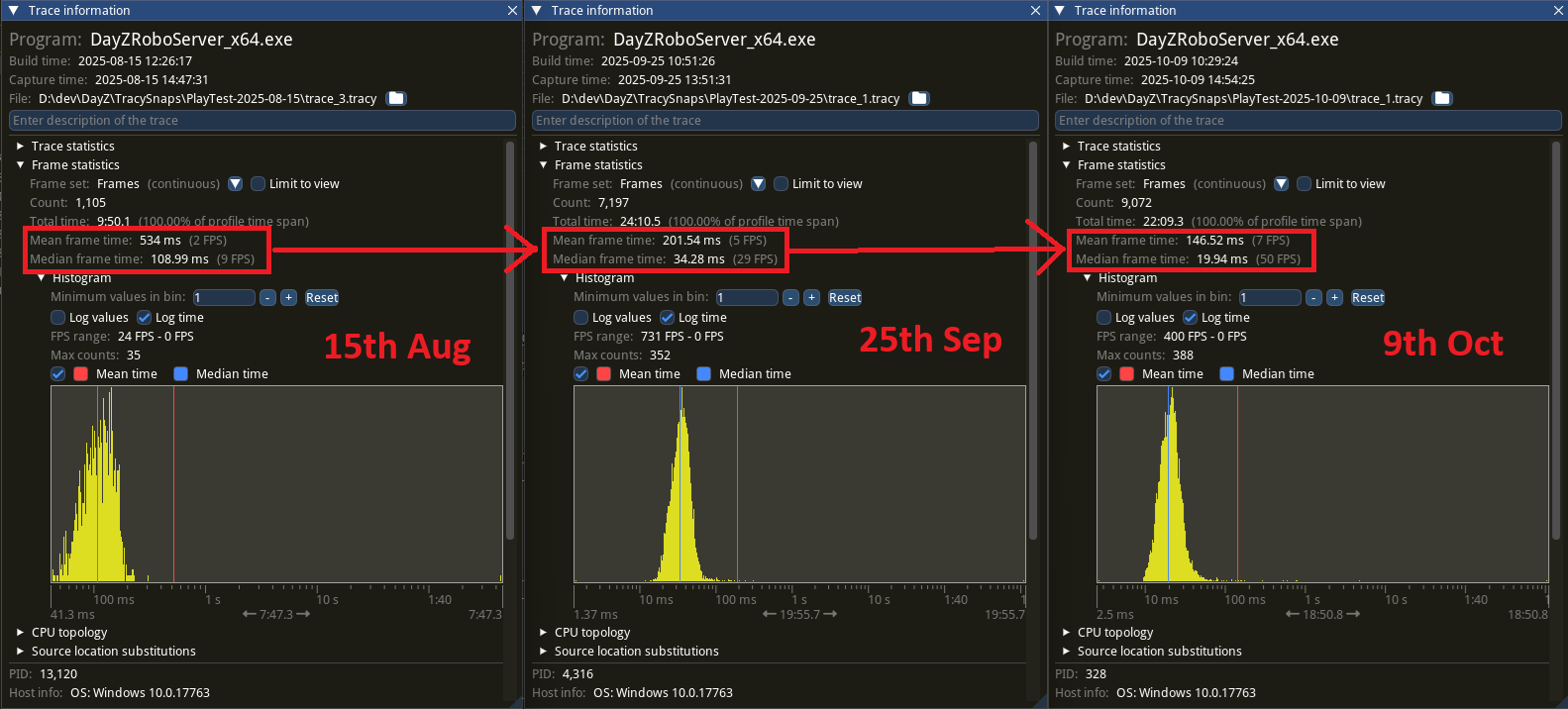The image size is (1568, 709).
Task: Open Frame set dropdown in 15th Aug panel
Action: pos(235,184)
